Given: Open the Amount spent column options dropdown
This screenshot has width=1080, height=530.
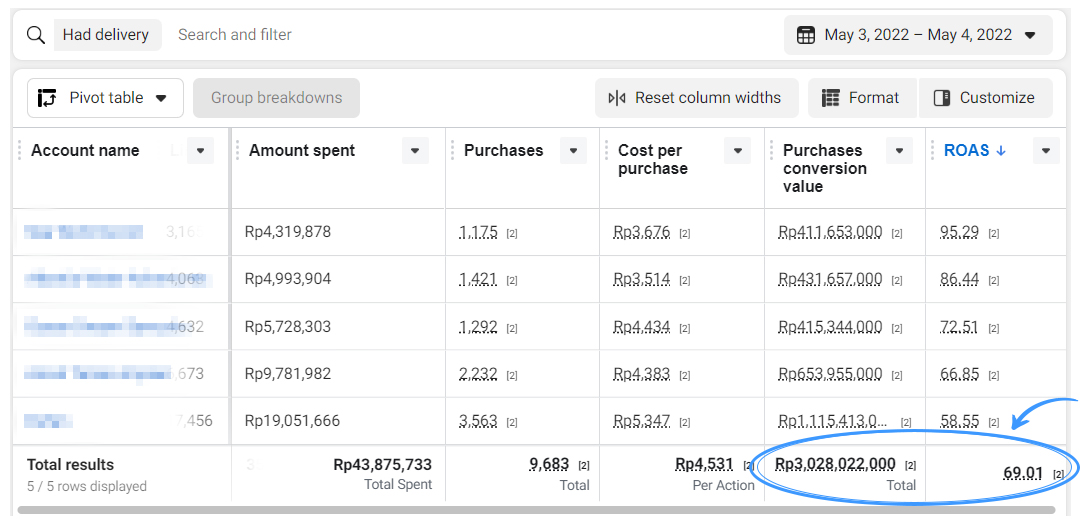Looking at the screenshot, I should (x=415, y=151).
